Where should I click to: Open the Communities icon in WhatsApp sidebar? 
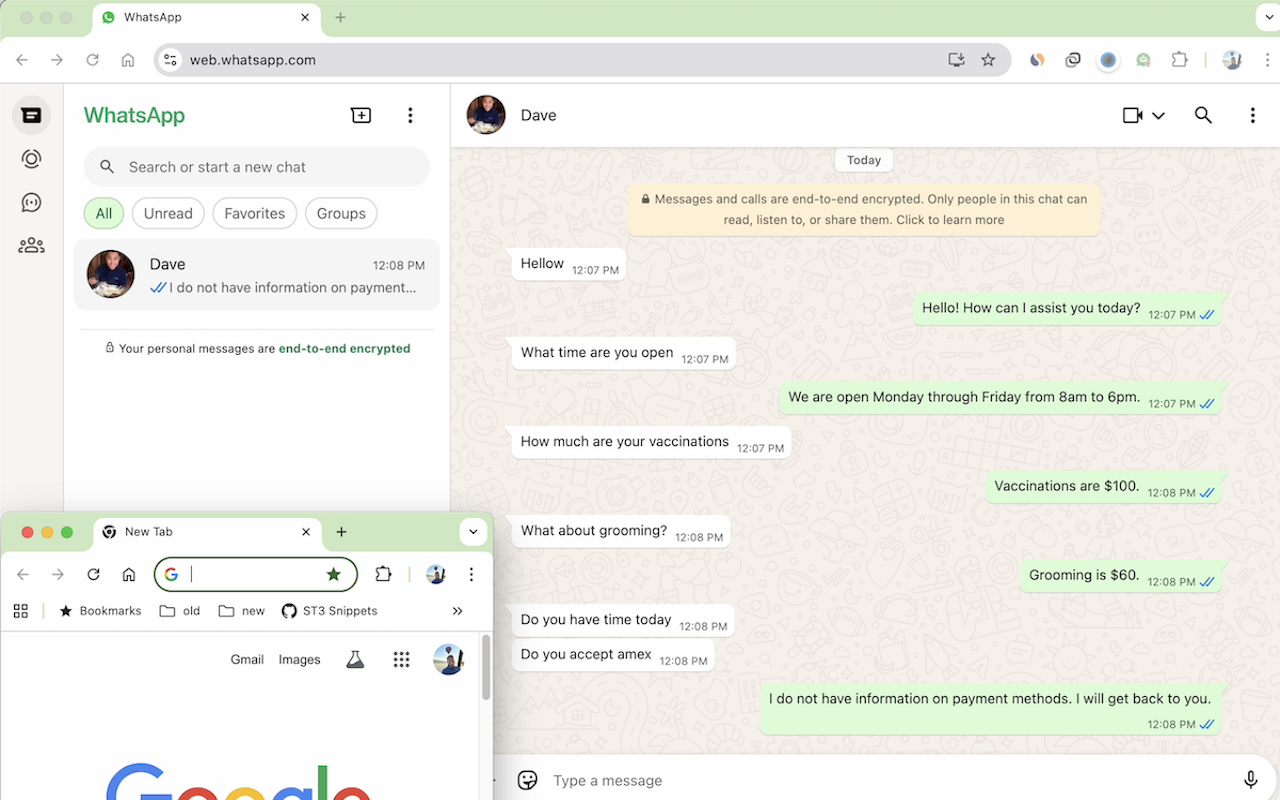(31, 245)
